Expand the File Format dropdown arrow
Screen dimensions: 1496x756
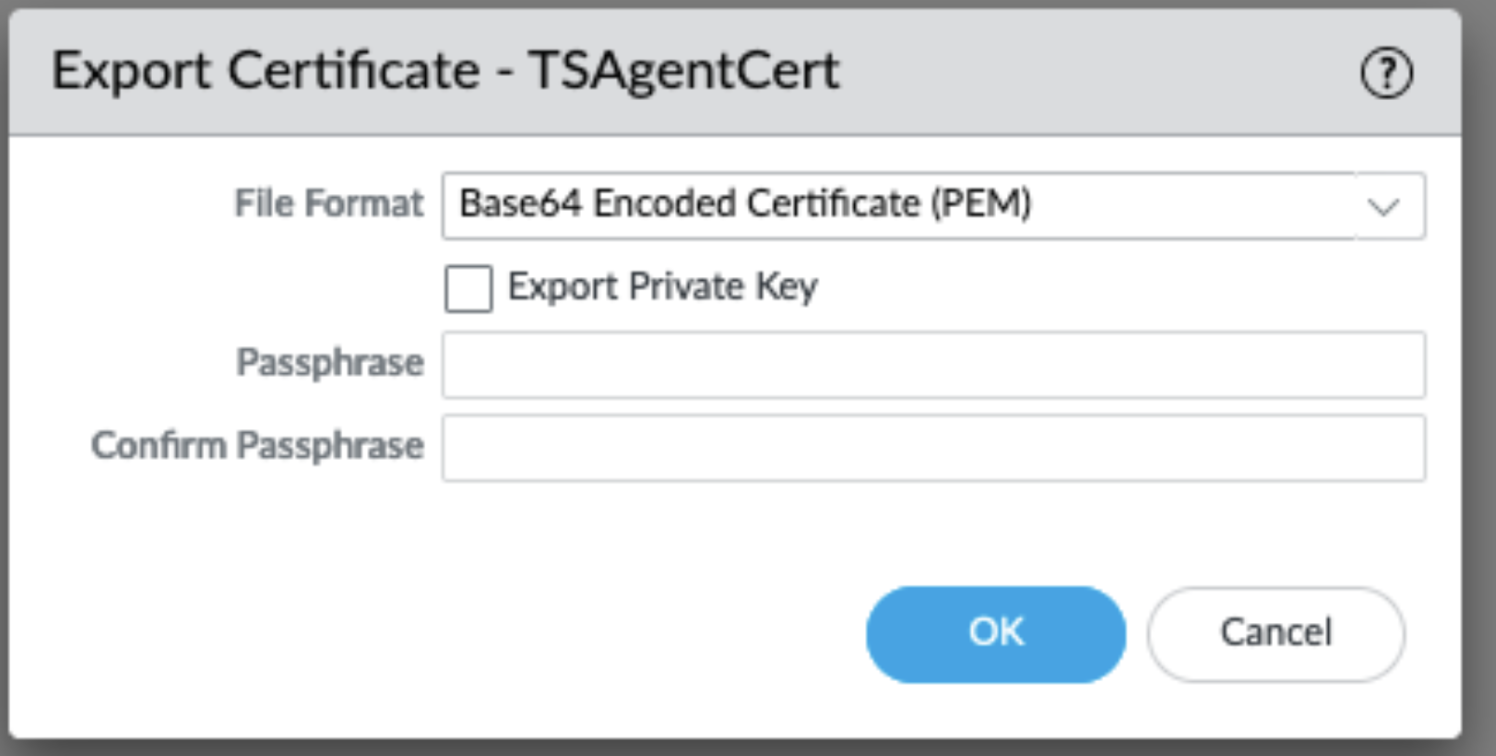coord(1385,207)
